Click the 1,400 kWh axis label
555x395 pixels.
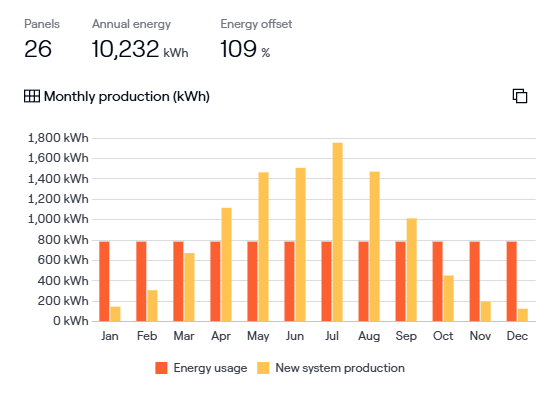click(x=58, y=179)
